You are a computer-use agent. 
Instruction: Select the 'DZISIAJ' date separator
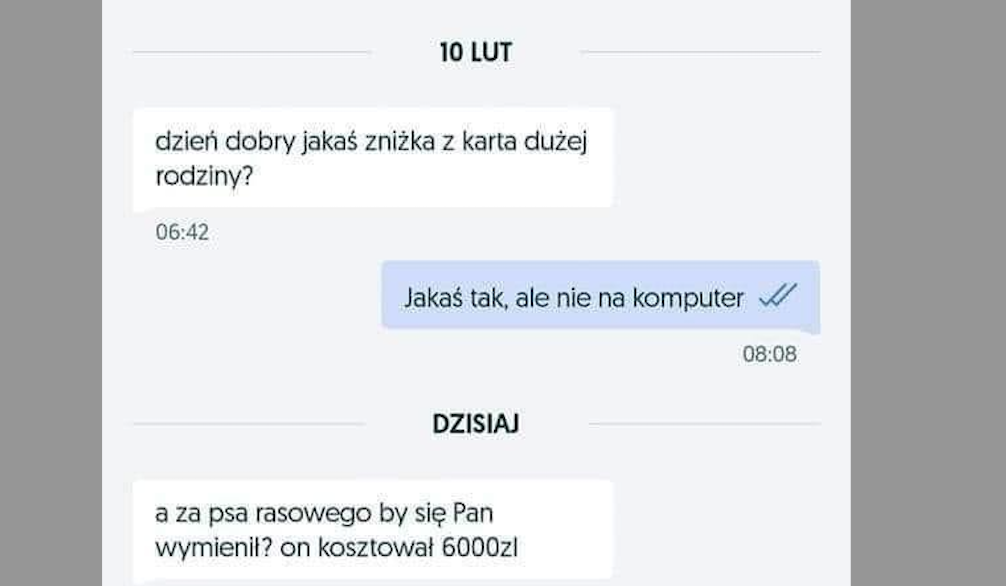pyautogui.click(x=475, y=424)
